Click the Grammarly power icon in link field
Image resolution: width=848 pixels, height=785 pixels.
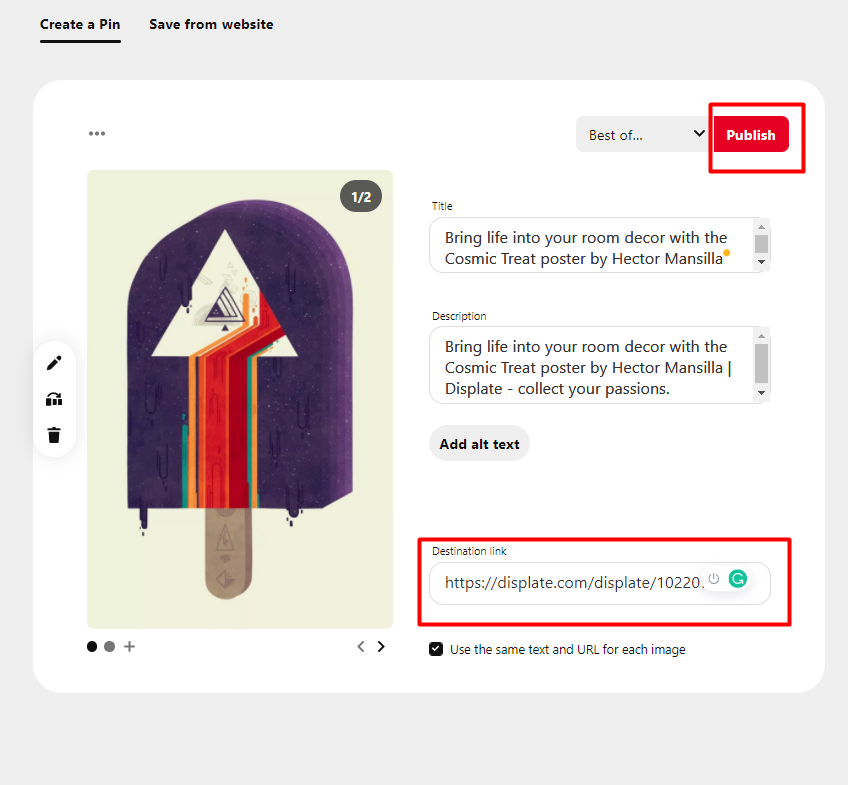point(714,578)
